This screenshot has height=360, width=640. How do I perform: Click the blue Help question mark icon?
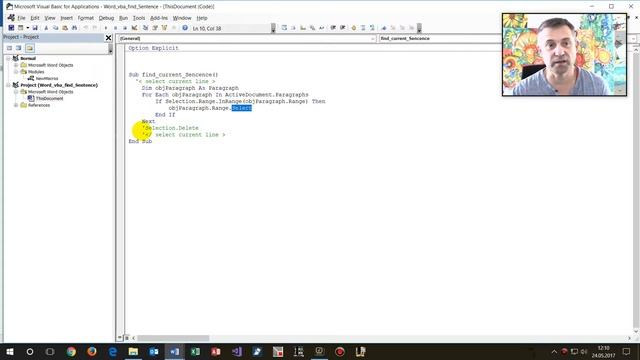185,28
